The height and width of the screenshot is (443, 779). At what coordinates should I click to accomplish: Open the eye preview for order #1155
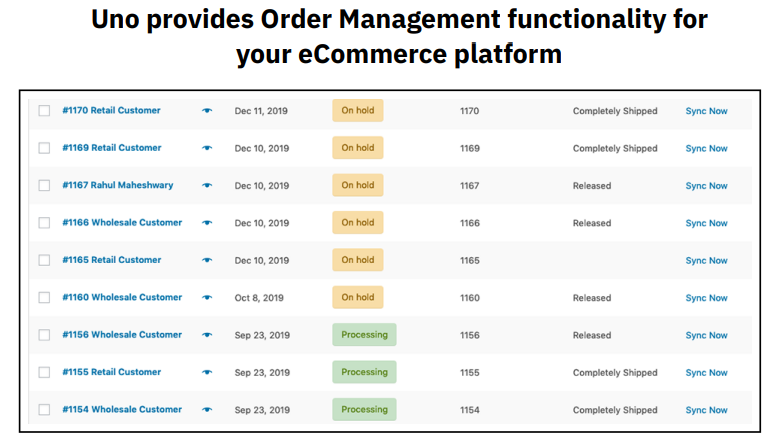coord(207,372)
